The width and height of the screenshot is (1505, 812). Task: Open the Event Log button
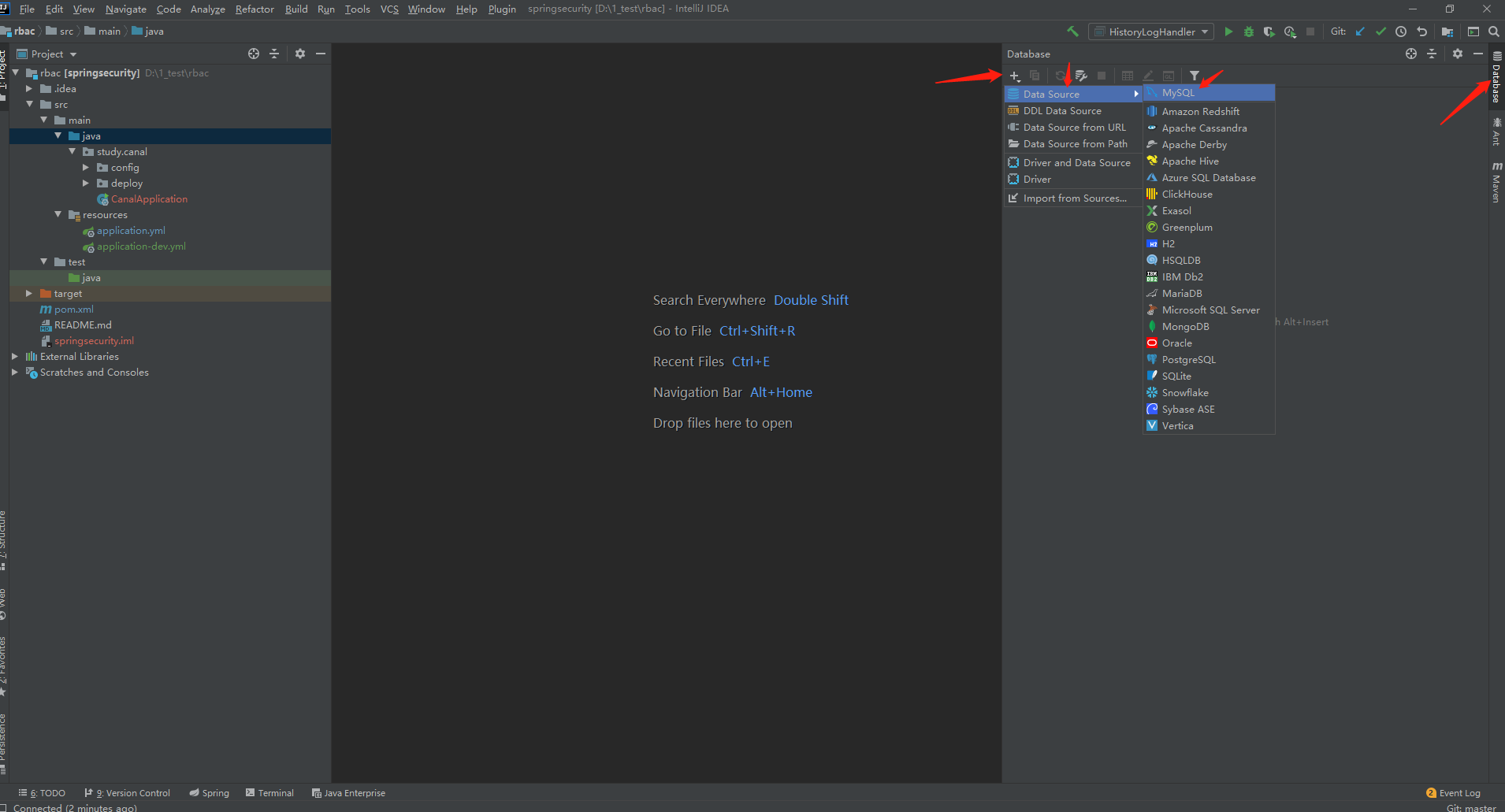1454,793
